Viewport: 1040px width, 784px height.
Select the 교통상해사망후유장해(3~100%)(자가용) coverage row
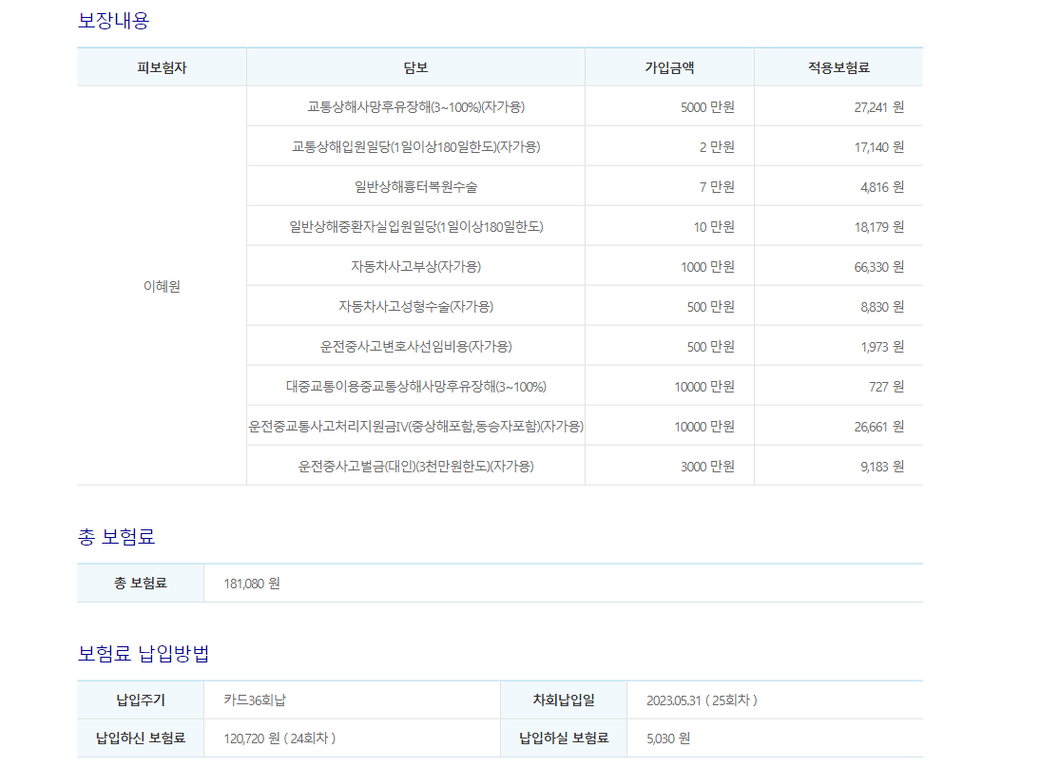(415, 107)
